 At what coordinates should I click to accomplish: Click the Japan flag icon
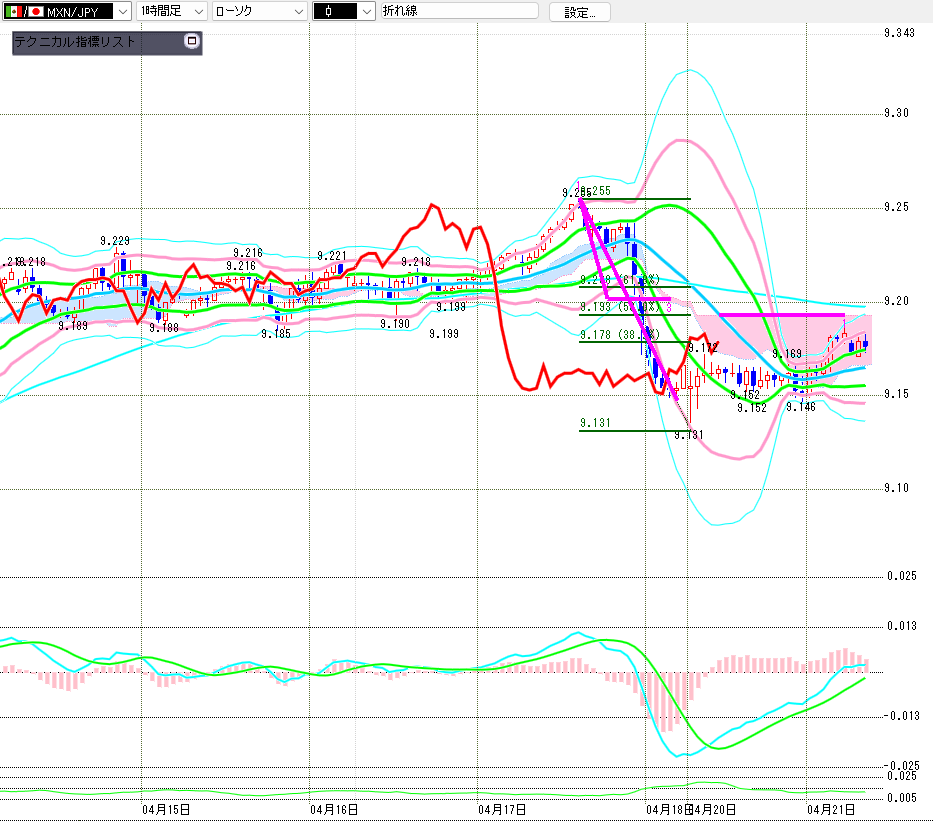click(x=35, y=11)
